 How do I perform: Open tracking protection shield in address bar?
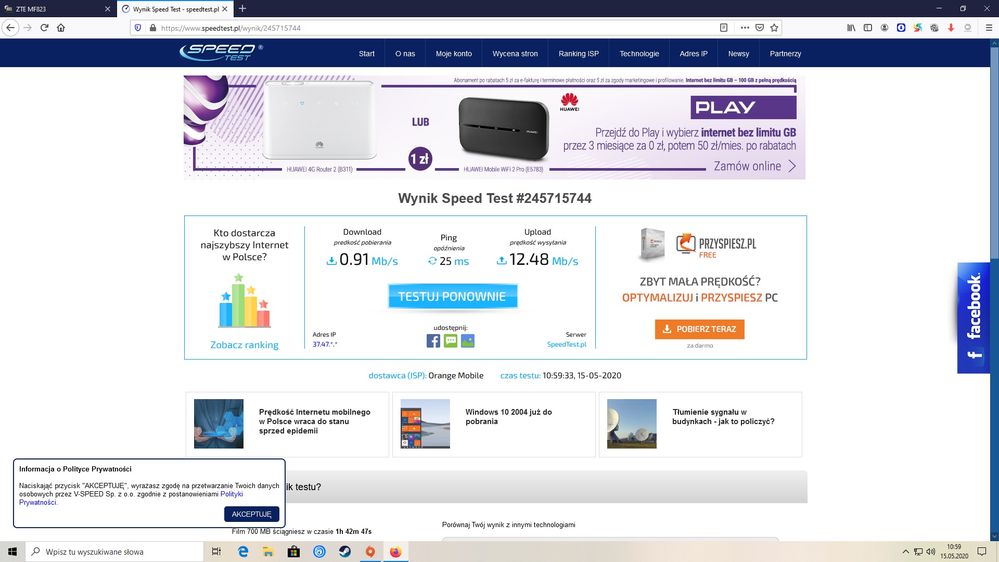pos(138,28)
